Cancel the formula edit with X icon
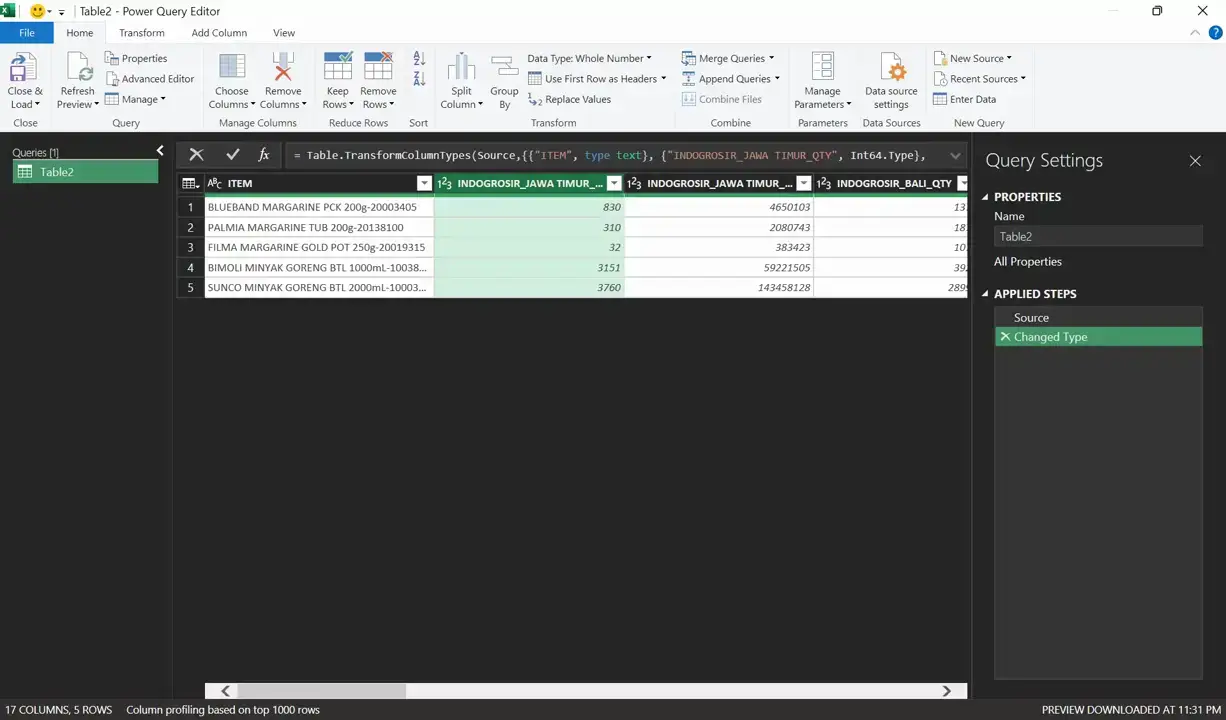The width and height of the screenshot is (1226, 720). click(196, 155)
